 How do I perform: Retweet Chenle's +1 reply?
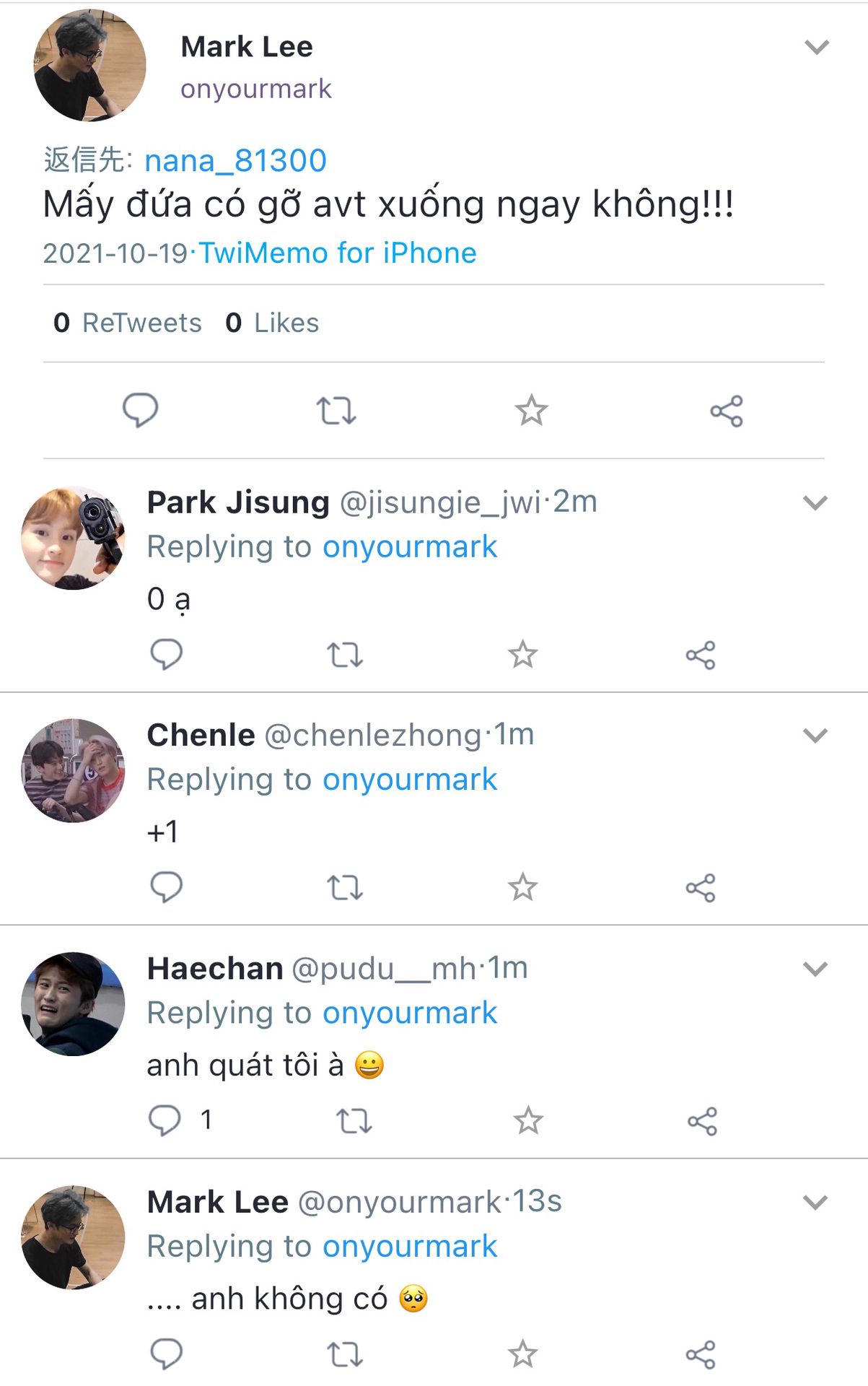(345, 887)
